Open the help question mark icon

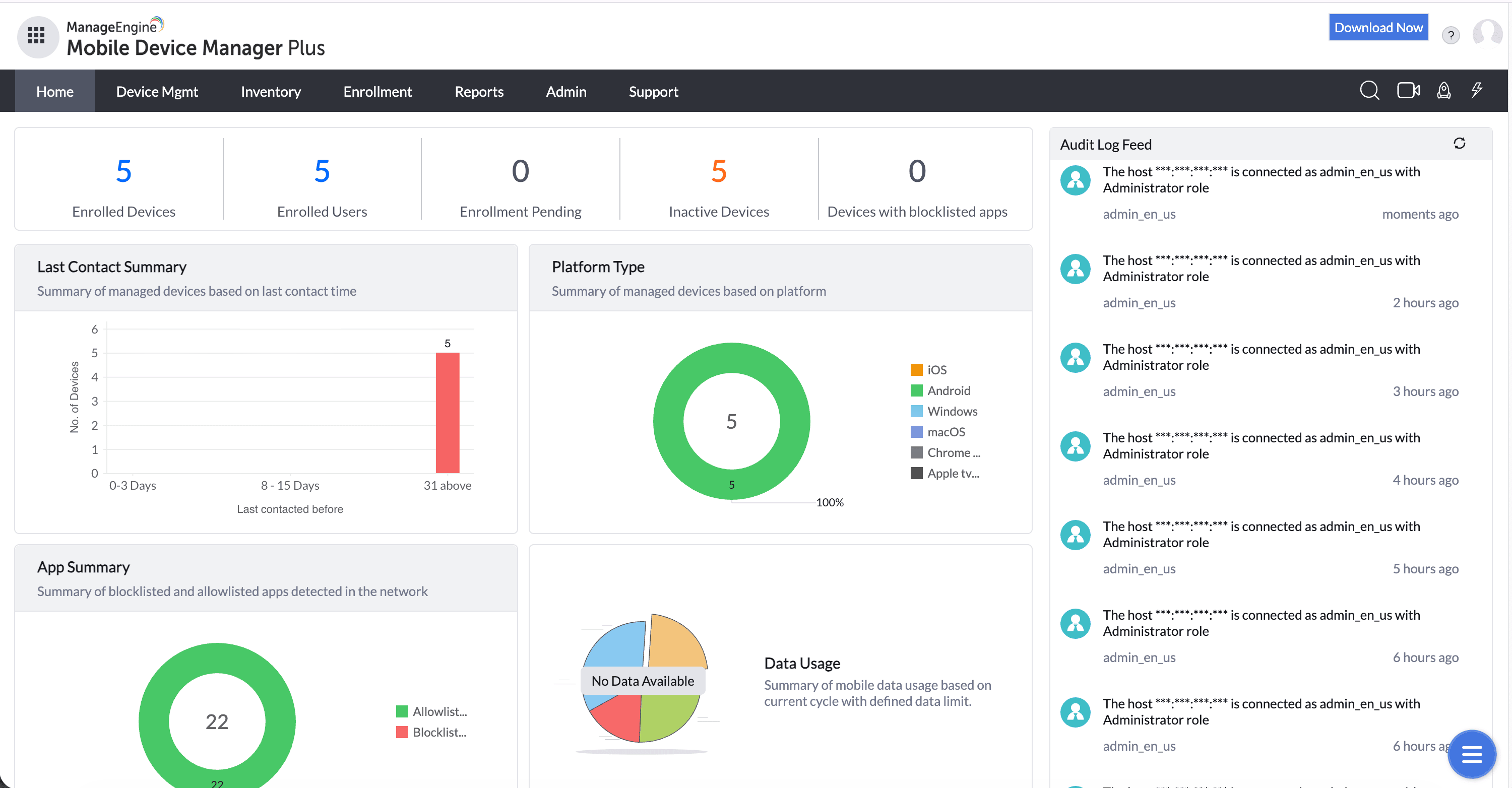pos(1451,36)
